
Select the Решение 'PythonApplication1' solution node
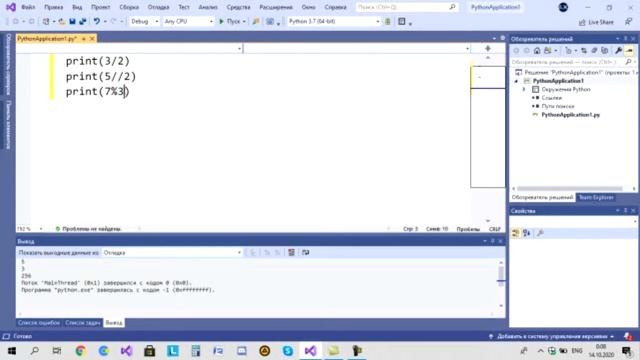tap(575, 72)
